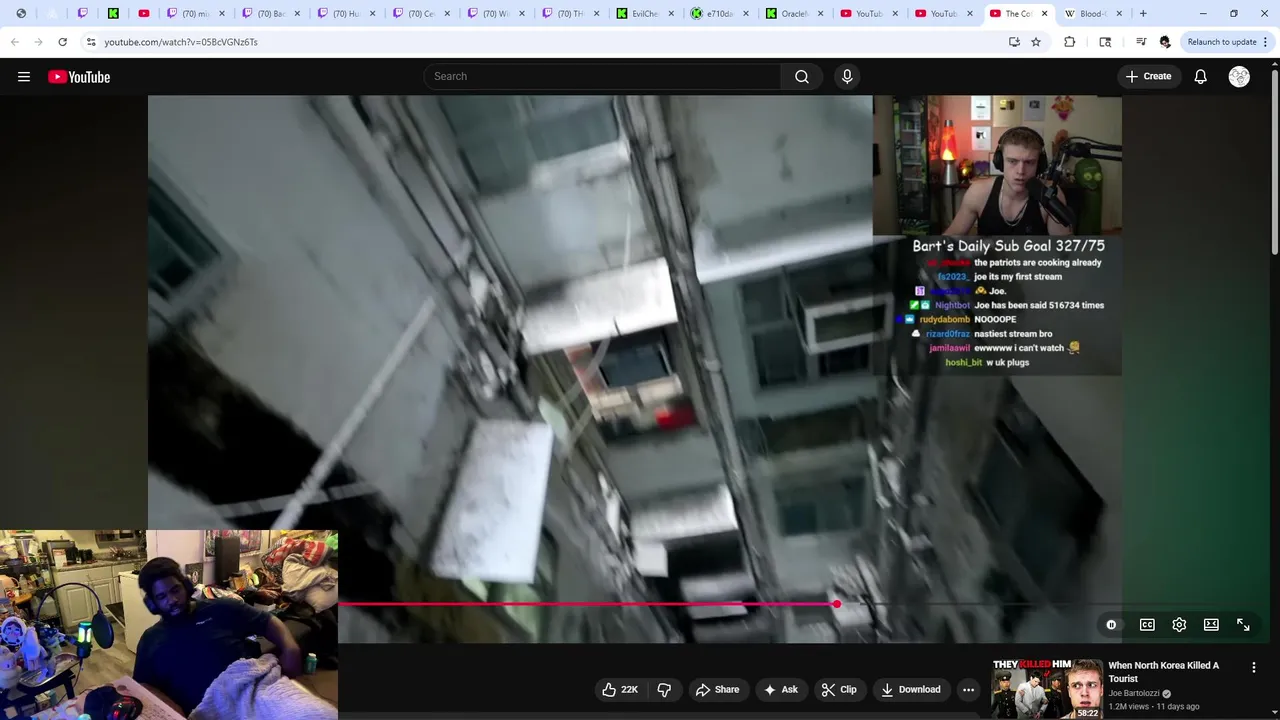Close the 'EvilChe' tab
Viewport: 1280px width, 720px height.
(670, 14)
